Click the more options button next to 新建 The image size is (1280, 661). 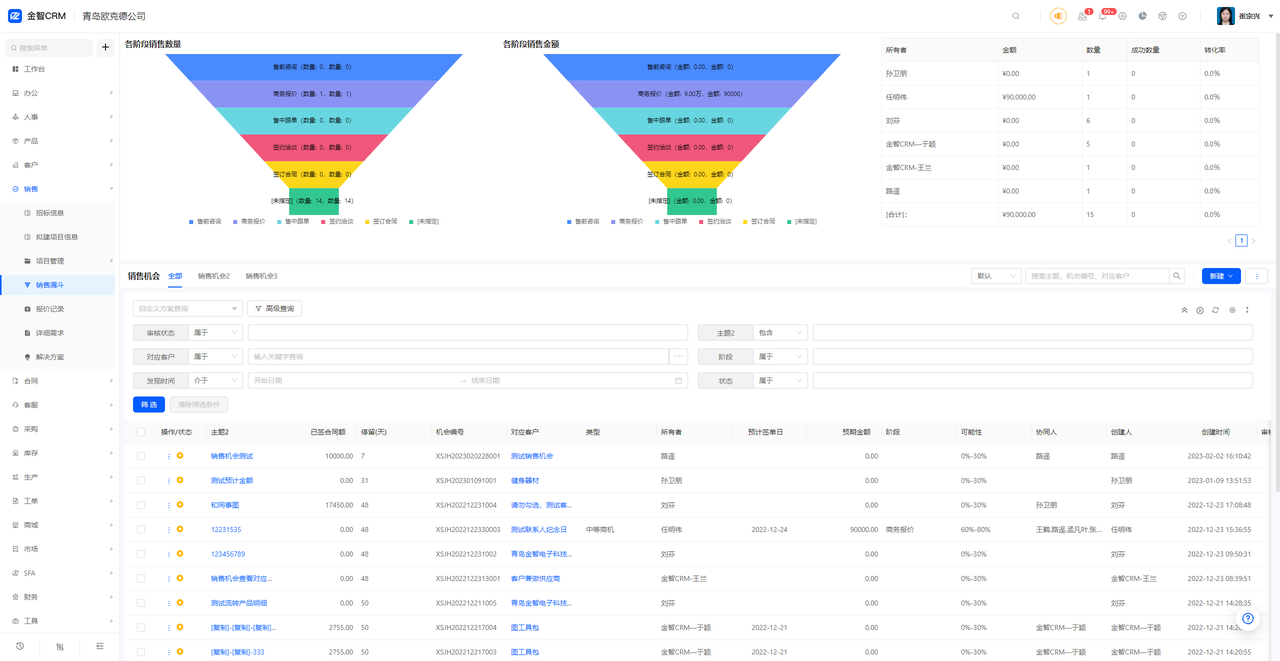[1257, 276]
